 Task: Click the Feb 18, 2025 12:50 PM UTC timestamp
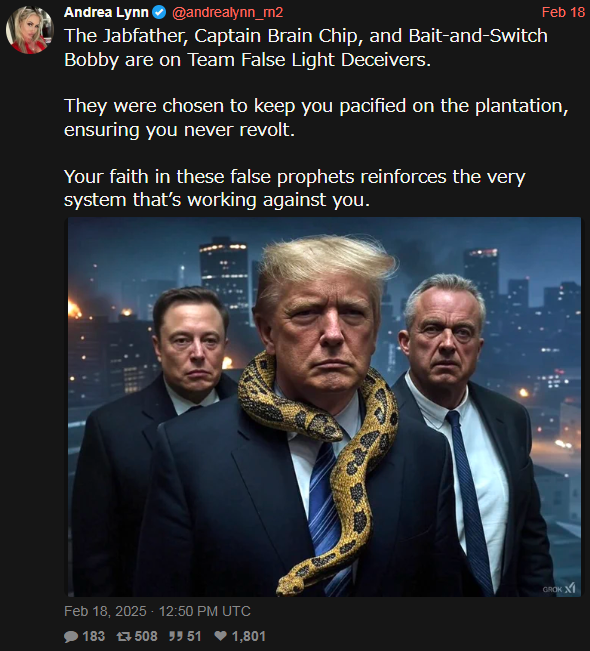(157, 611)
